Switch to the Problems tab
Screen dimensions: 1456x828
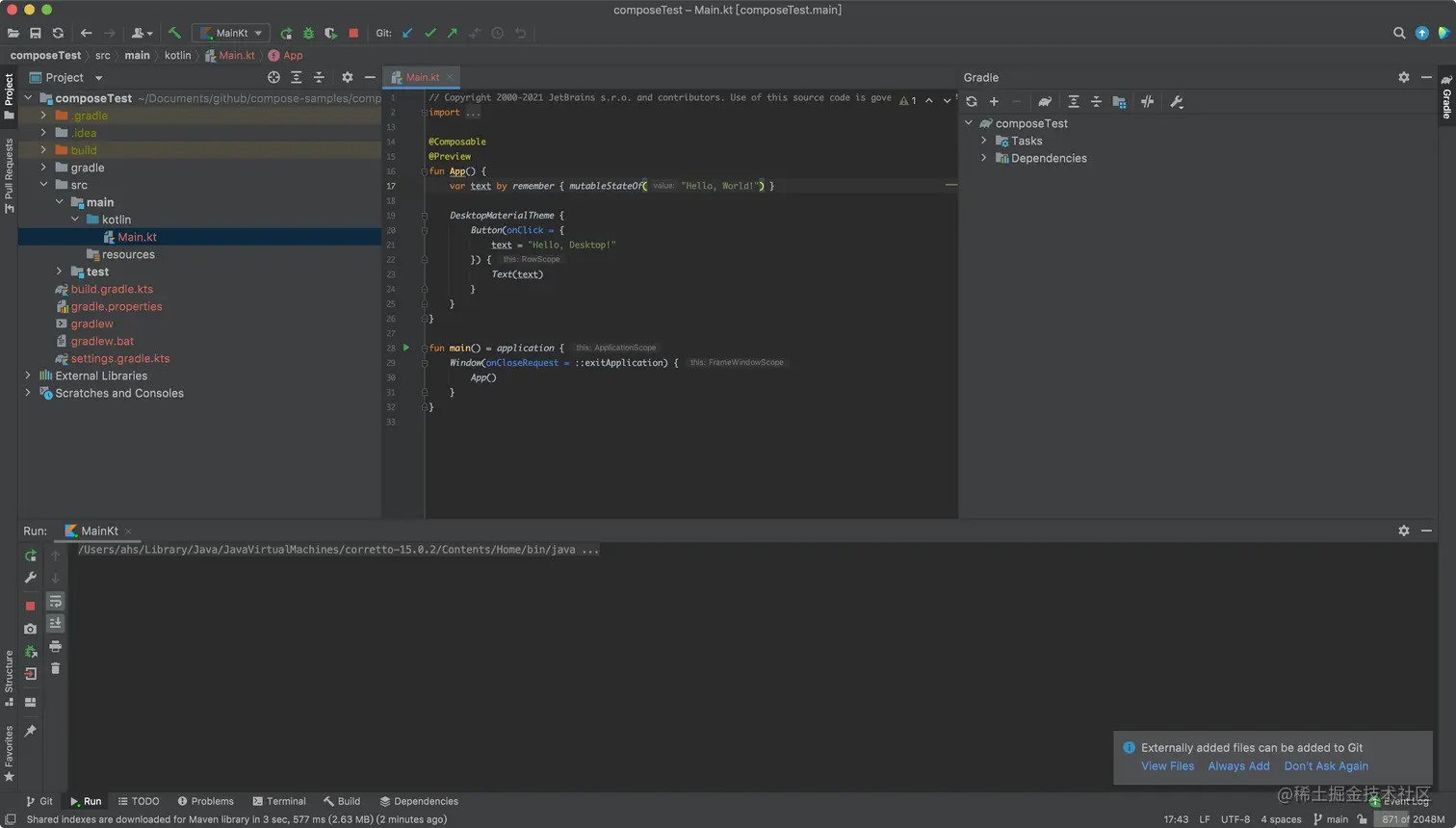click(x=206, y=801)
